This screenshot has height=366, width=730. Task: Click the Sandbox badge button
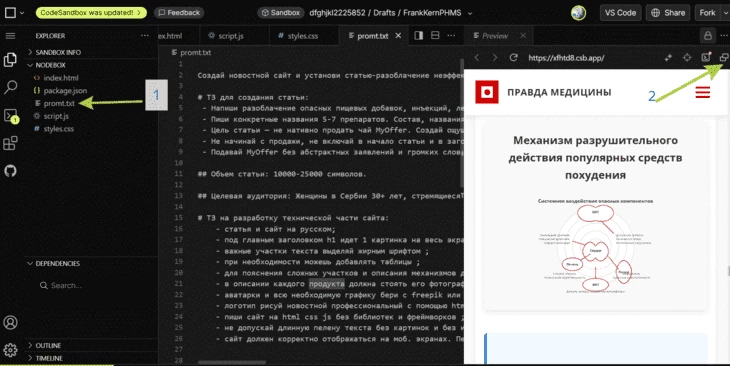click(x=281, y=13)
